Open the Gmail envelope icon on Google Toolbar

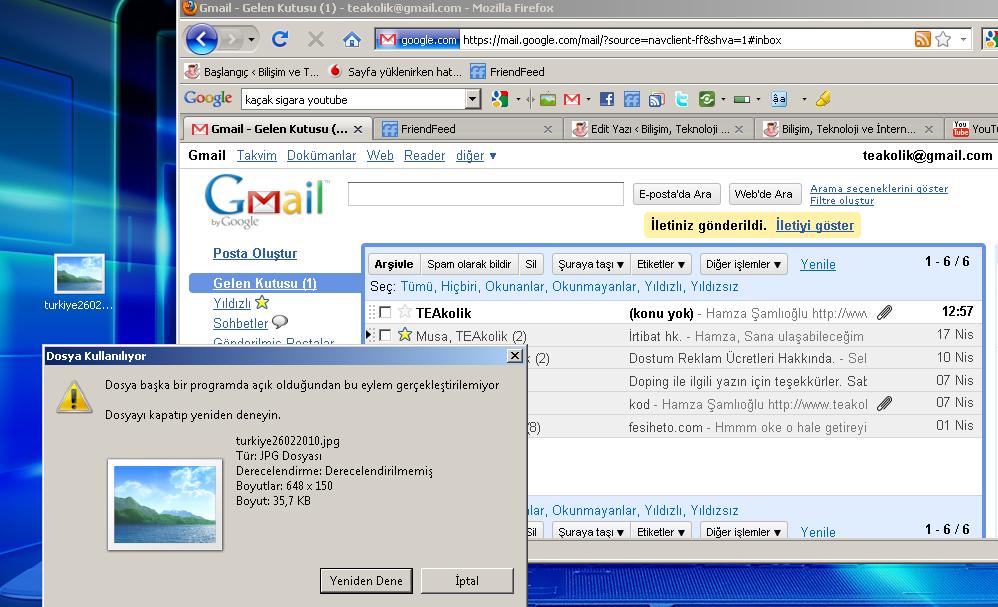click(x=572, y=99)
